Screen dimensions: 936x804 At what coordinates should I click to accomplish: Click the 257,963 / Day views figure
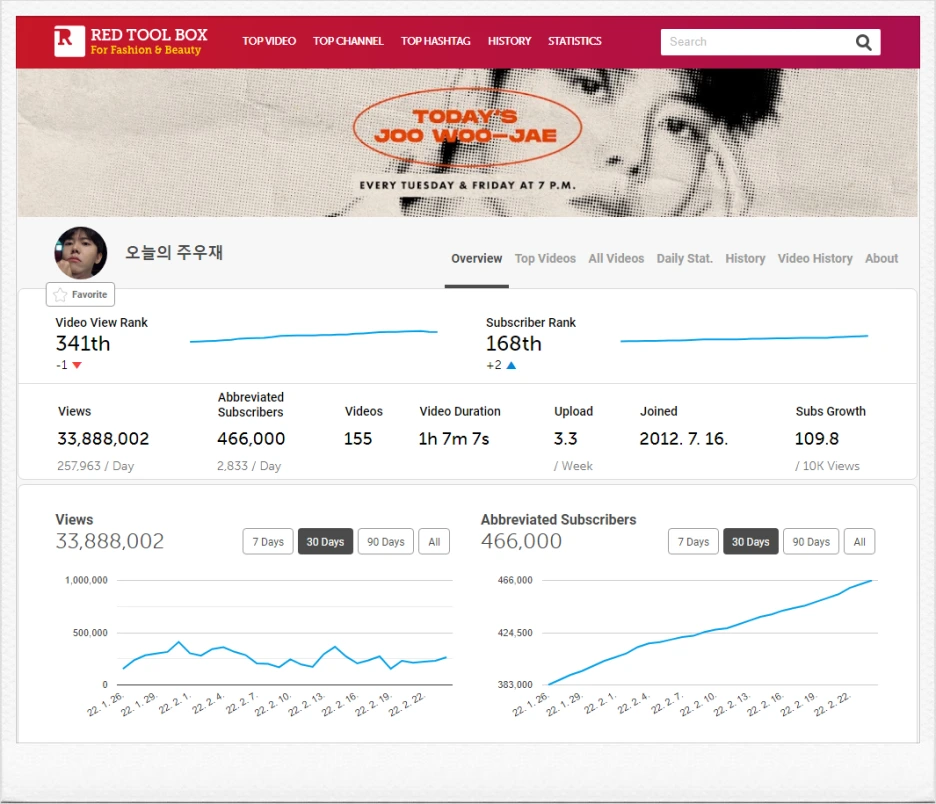point(96,466)
